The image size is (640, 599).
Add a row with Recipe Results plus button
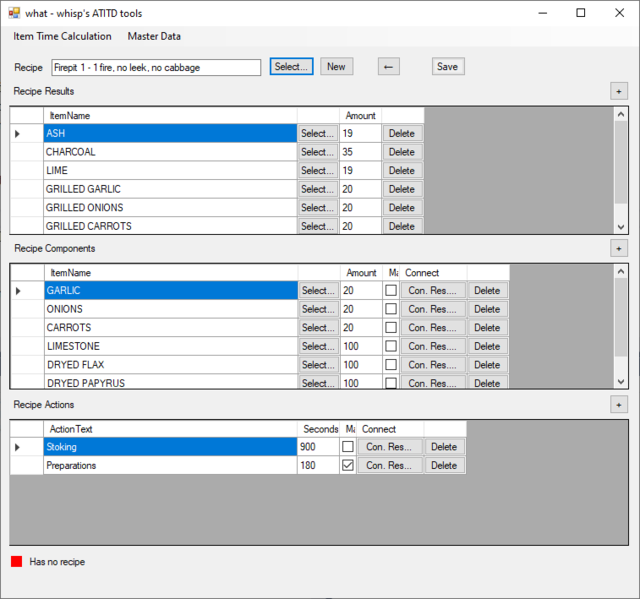(x=619, y=91)
